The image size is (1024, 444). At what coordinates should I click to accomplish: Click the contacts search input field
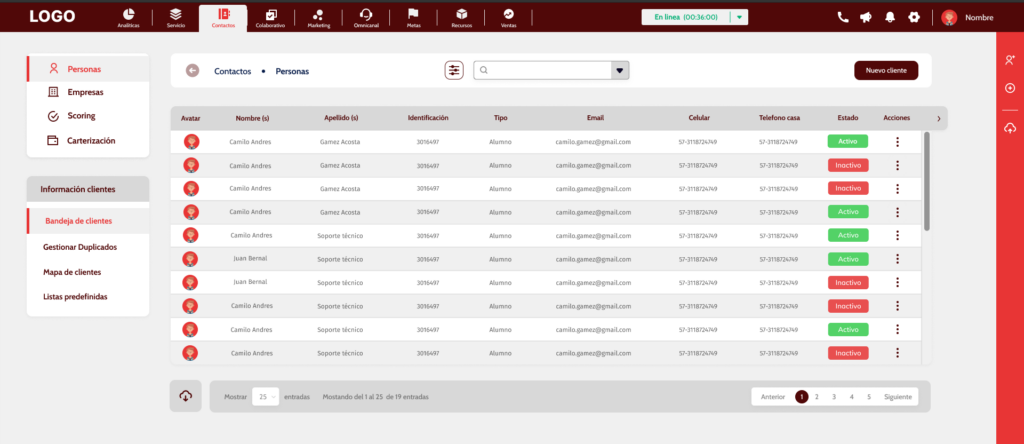click(x=545, y=70)
